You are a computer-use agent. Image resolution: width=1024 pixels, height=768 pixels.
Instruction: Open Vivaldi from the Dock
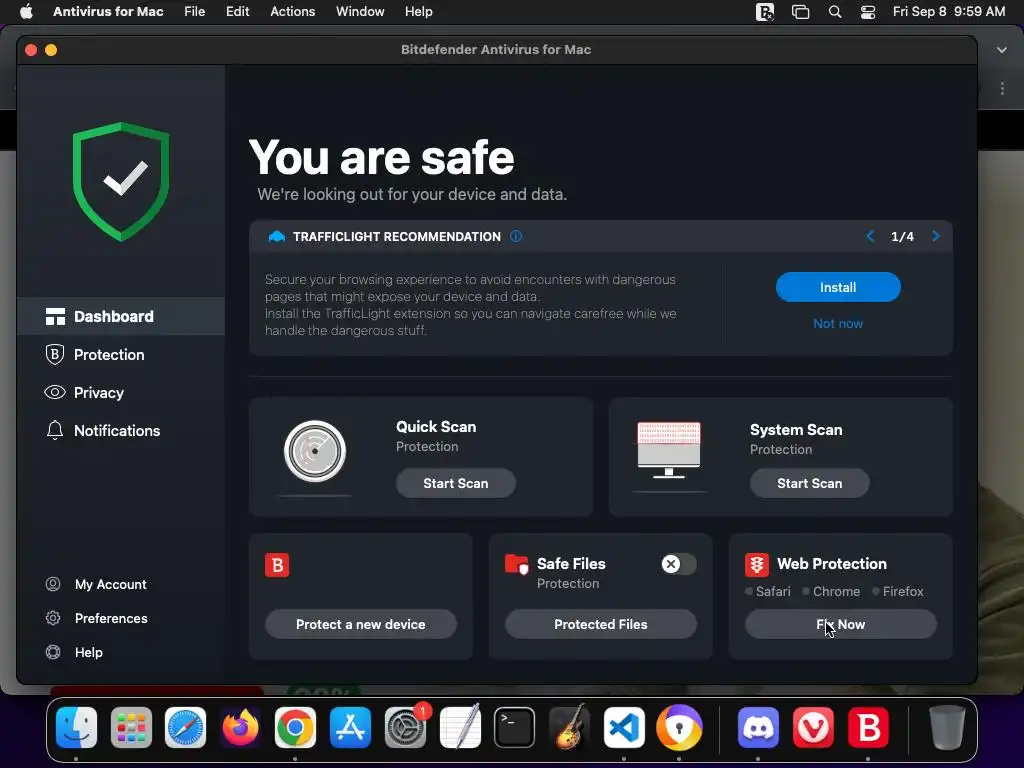[x=813, y=727]
